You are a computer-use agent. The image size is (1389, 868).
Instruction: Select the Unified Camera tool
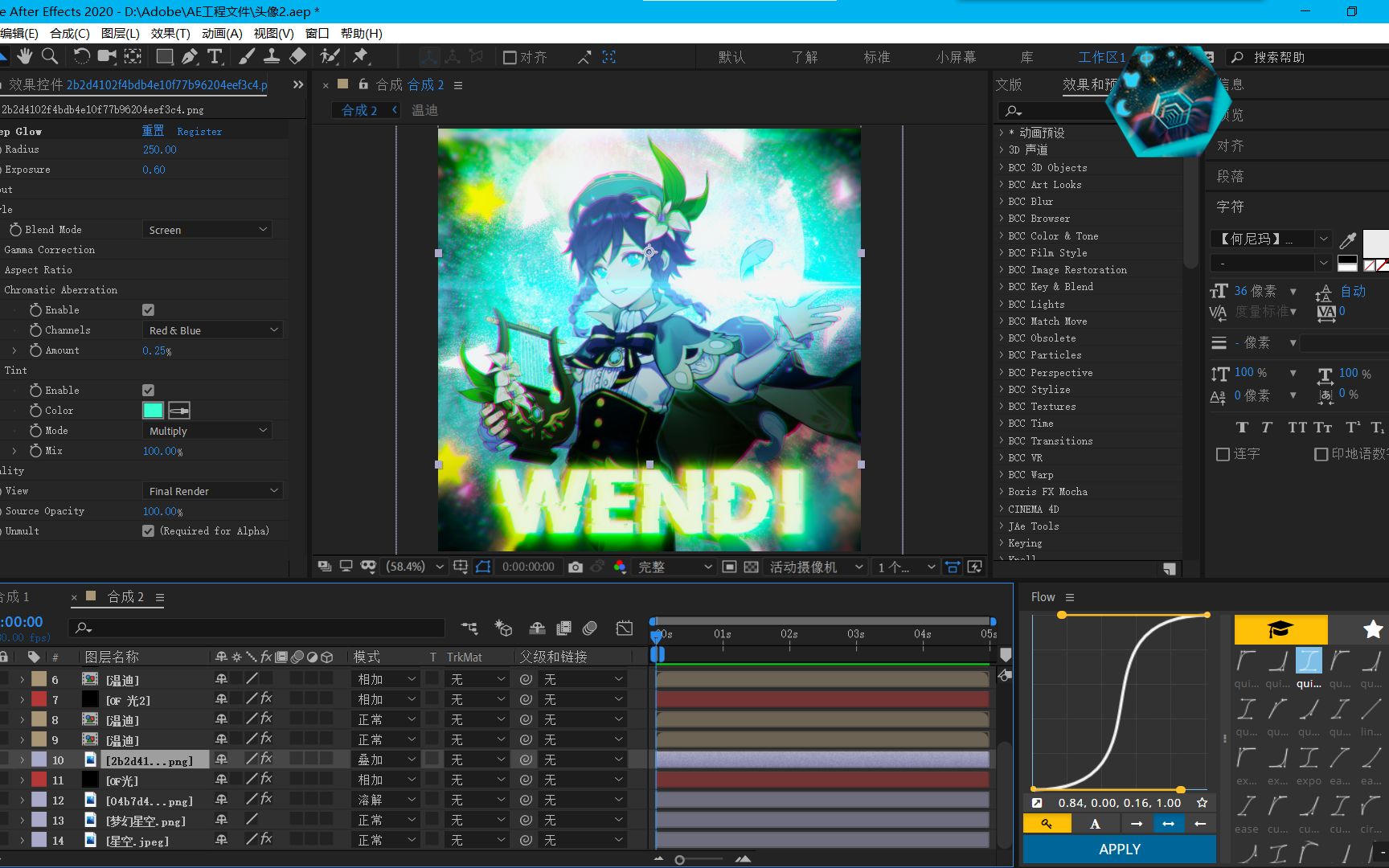[107, 56]
